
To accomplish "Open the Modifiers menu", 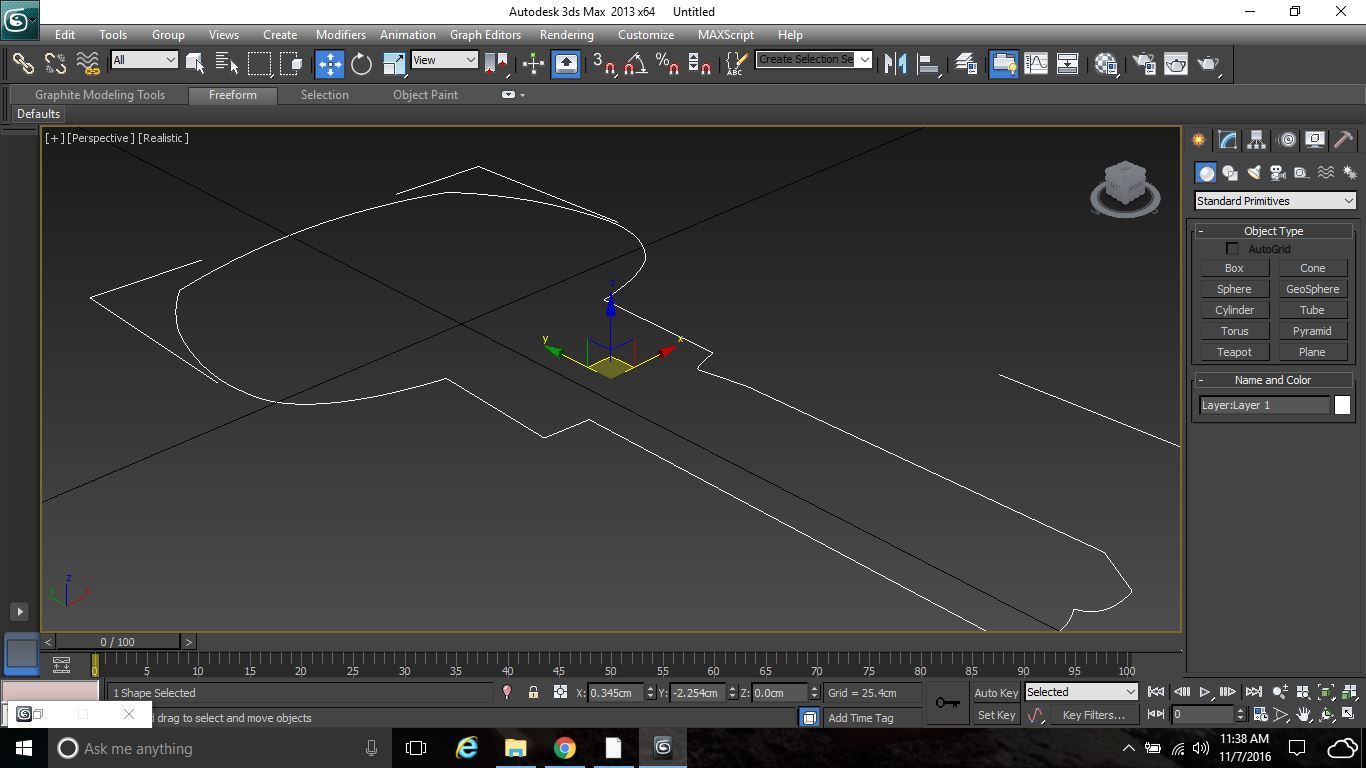I will (x=340, y=35).
